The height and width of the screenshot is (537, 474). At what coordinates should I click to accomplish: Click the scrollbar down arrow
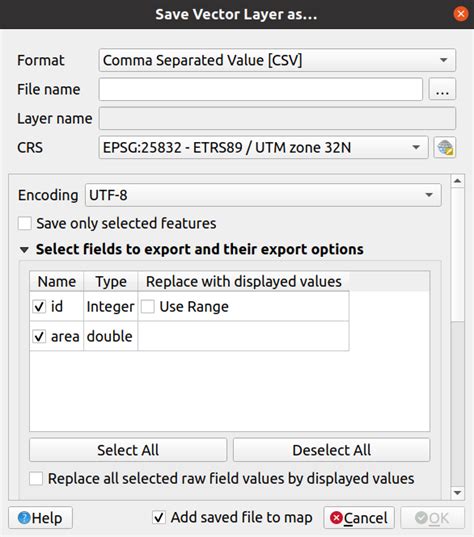point(458,493)
